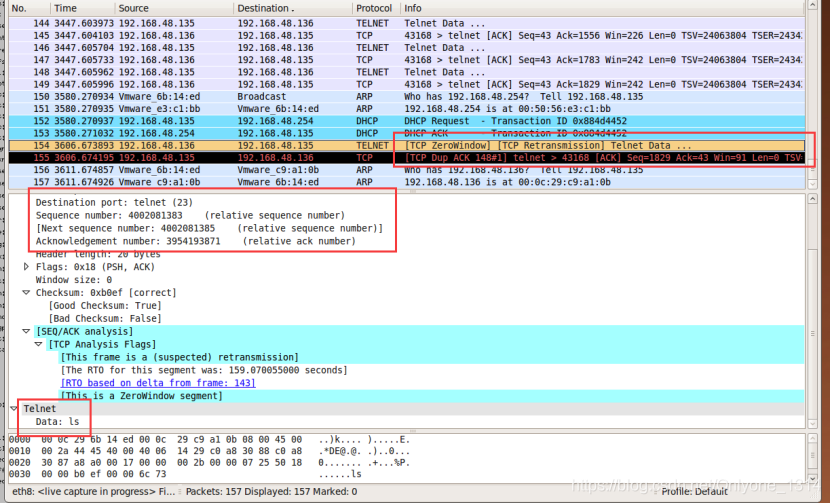Select packet 157 ARP reply row
The height and width of the screenshot is (504, 831).
pos(406,182)
